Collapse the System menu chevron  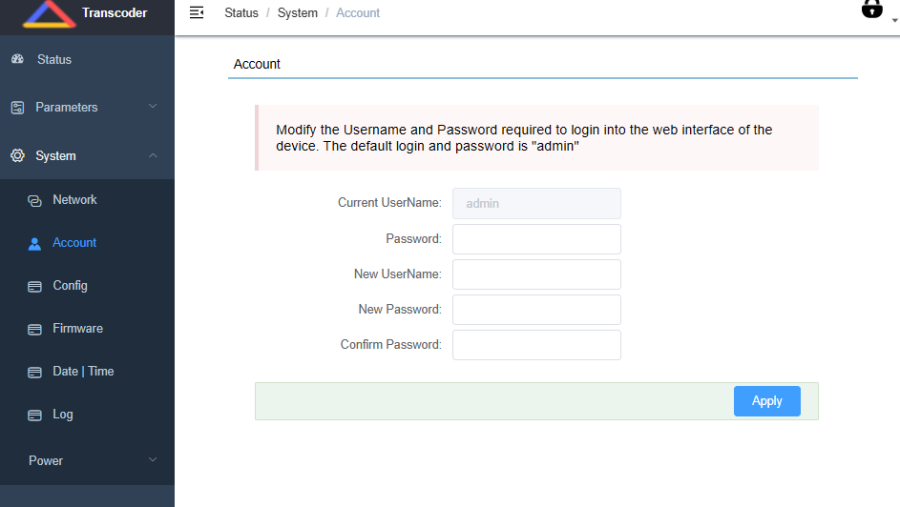153,156
